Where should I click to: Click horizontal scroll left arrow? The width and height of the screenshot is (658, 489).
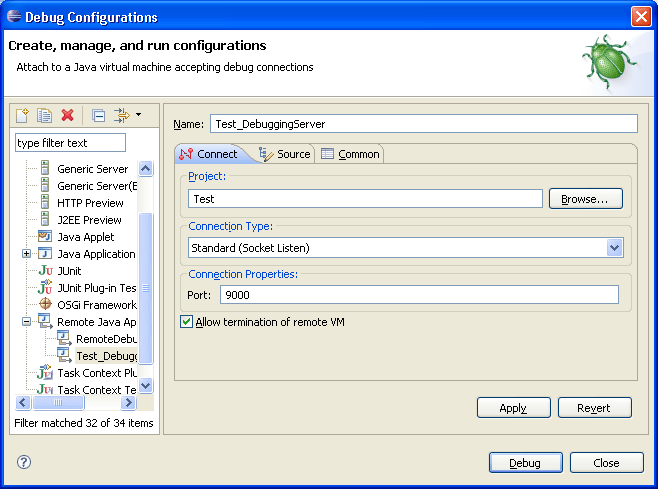coord(23,403)
